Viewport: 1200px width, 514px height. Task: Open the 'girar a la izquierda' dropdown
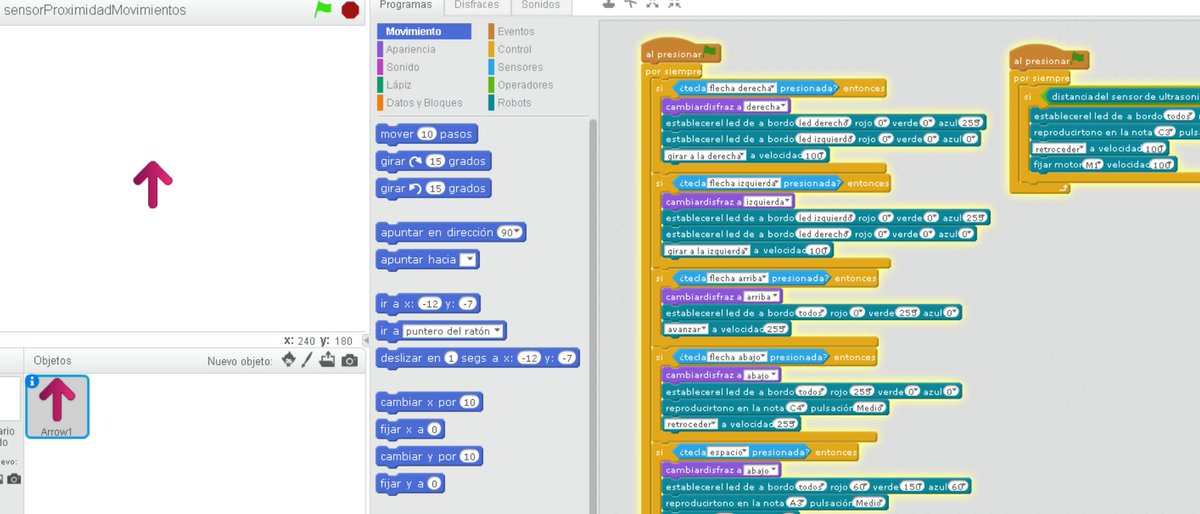click(x=708, y=250)
